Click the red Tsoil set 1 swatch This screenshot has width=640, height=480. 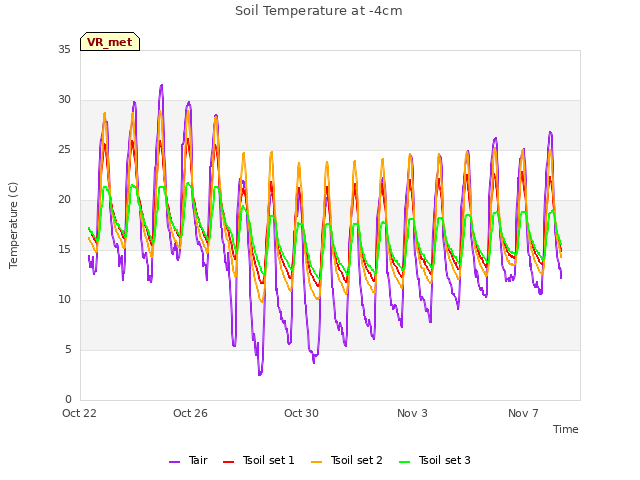tap(229, 462)
